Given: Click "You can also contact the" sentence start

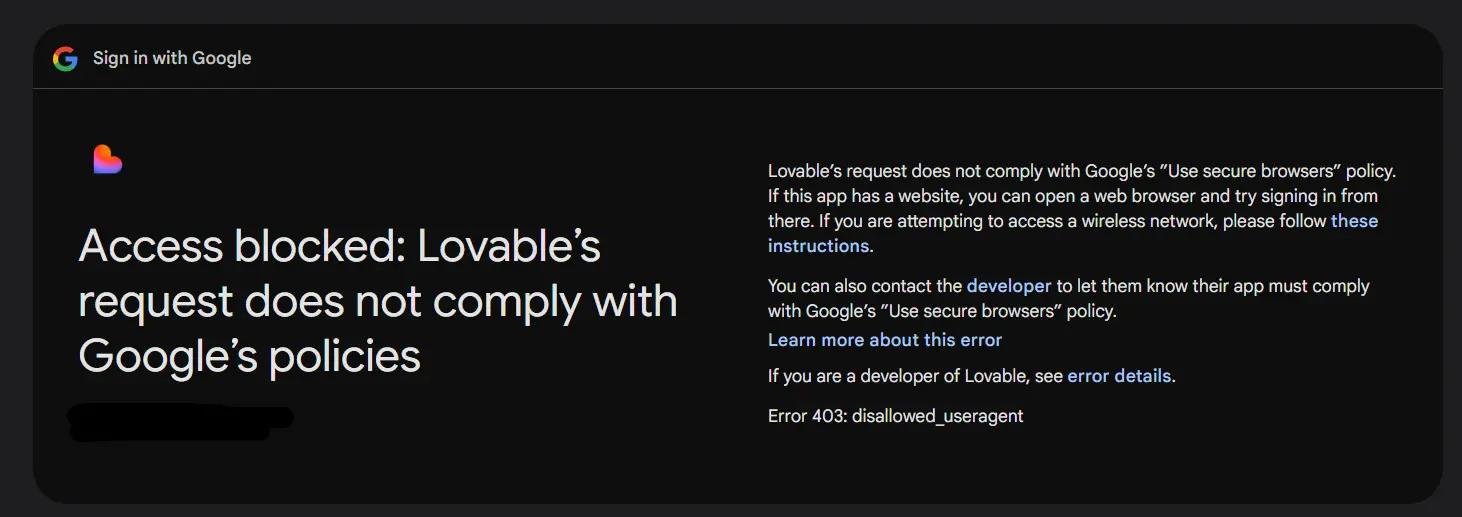Looking at the screenshot, I should pos(865,285).
